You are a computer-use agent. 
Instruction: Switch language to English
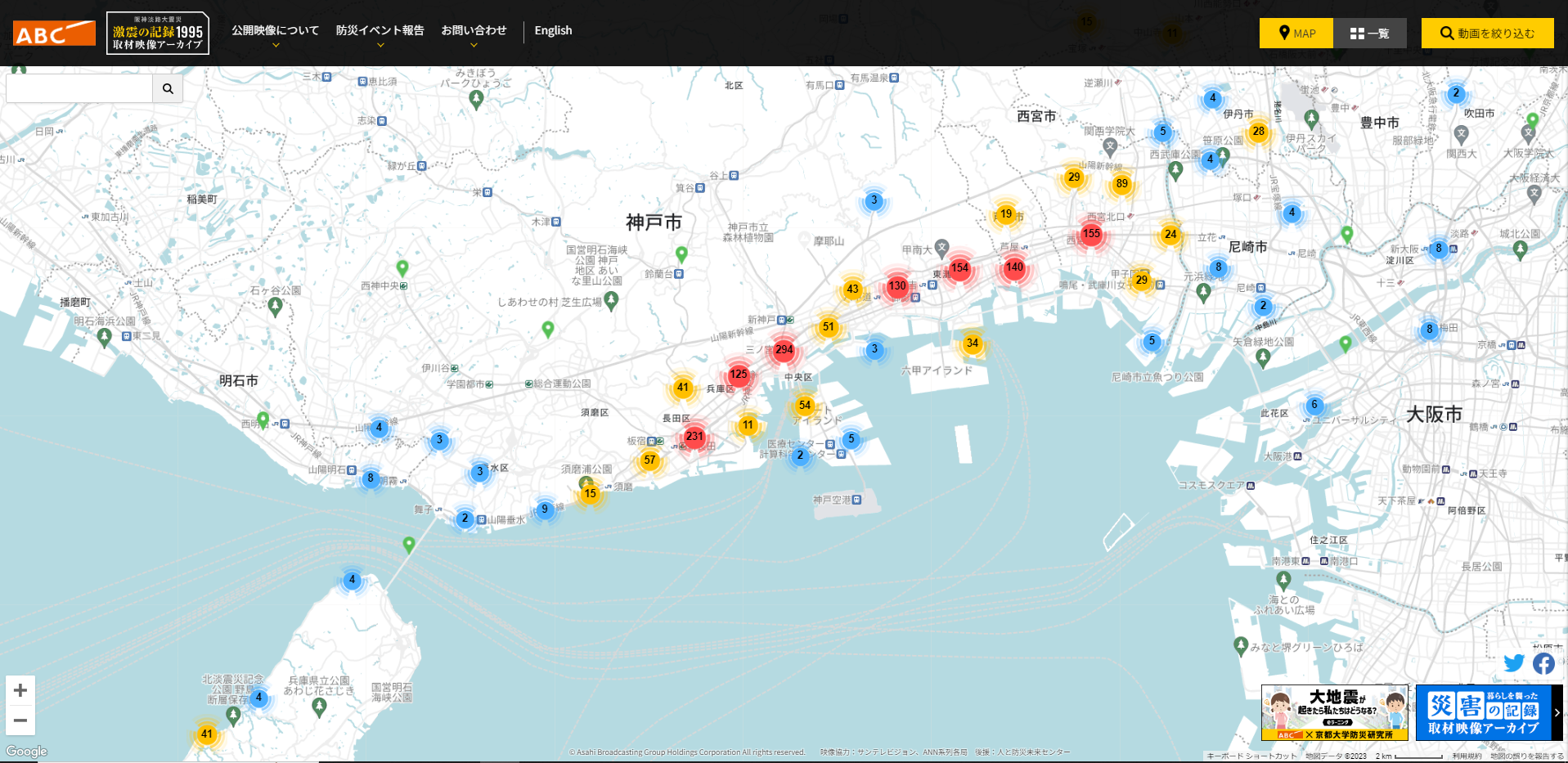(x=553, y=30)
